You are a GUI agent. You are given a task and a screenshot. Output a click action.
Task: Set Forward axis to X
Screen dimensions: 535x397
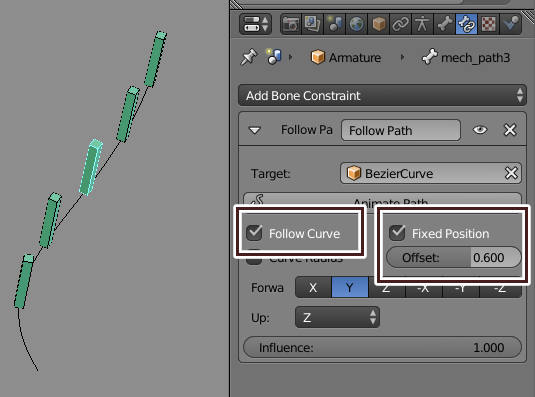pos(313,287)
